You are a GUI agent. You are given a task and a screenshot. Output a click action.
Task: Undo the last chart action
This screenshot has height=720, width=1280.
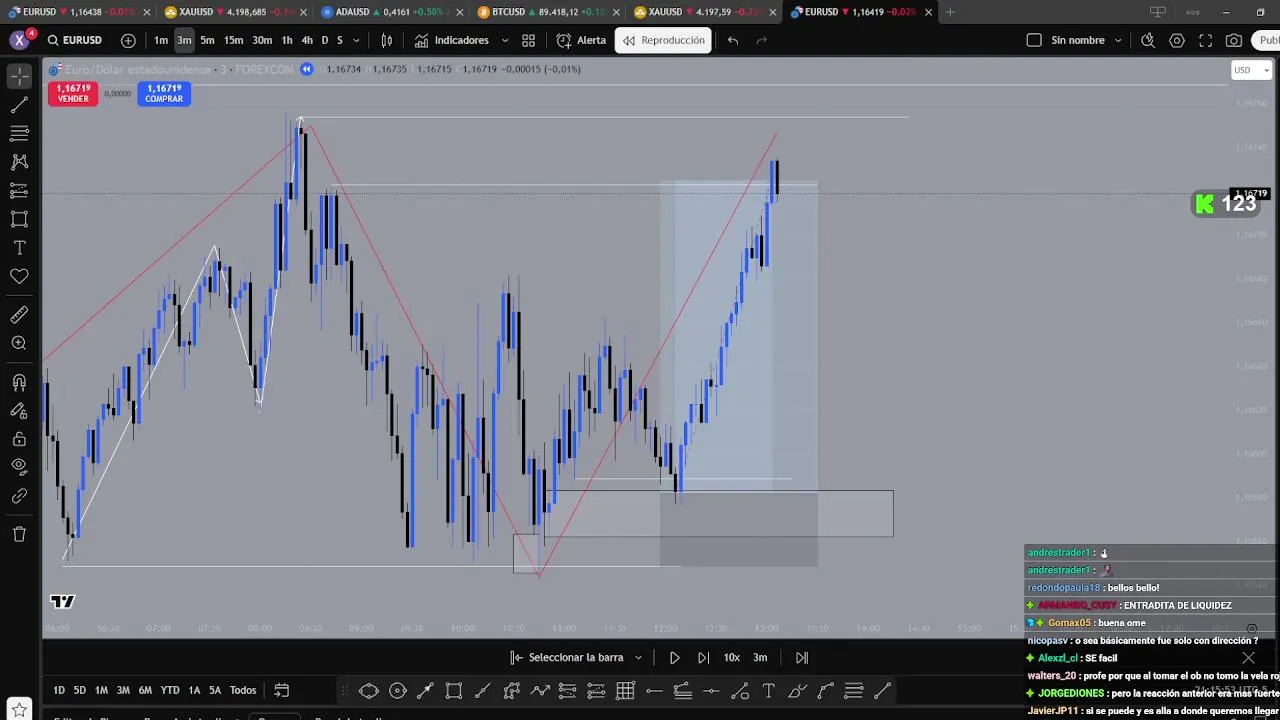(x=733, y=40)
